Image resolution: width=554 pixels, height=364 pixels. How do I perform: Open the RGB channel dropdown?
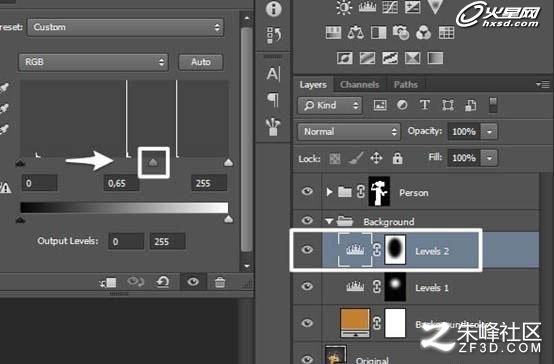pos(93,62)
